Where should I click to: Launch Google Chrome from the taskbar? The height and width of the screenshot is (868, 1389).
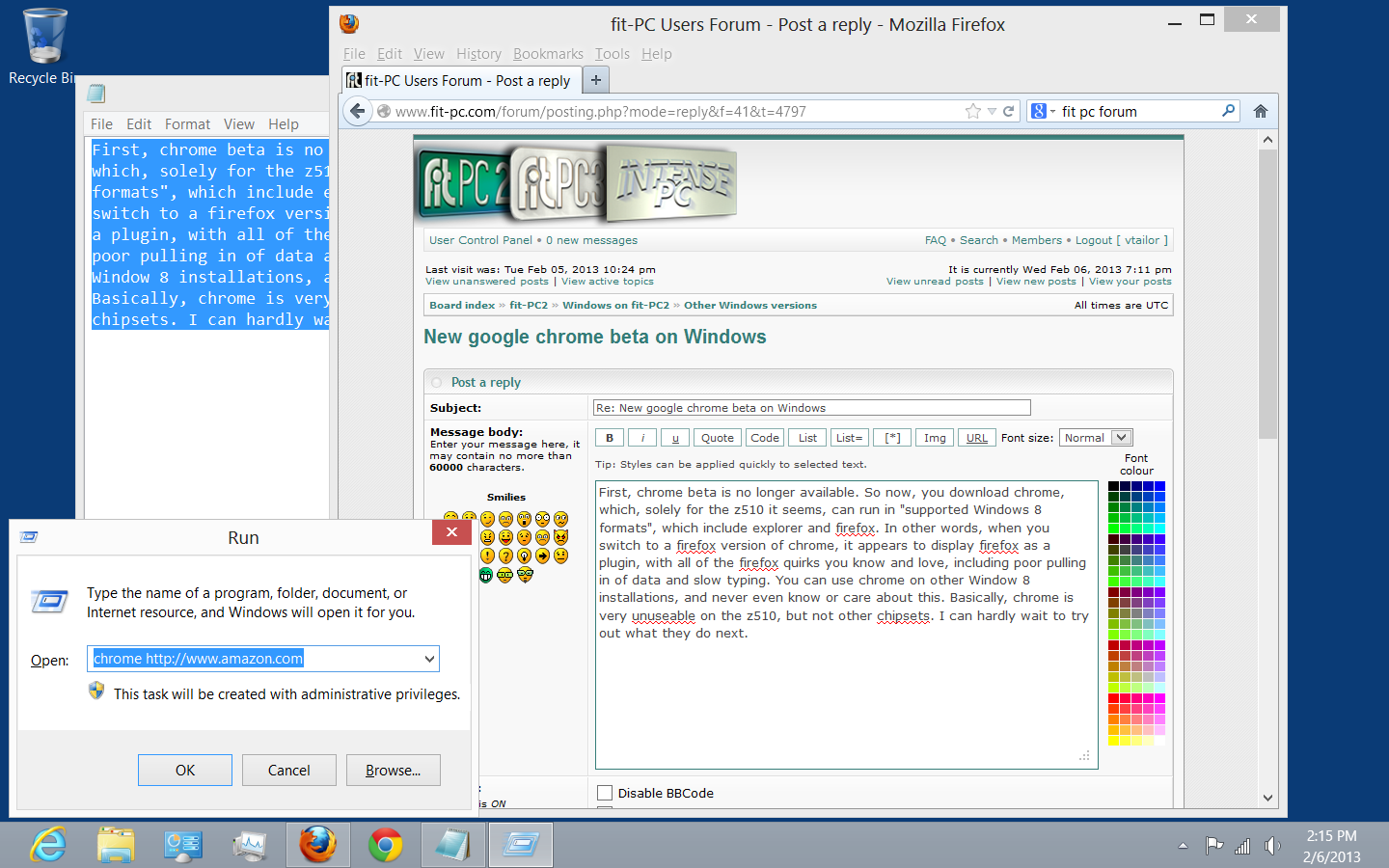(386, 845)
